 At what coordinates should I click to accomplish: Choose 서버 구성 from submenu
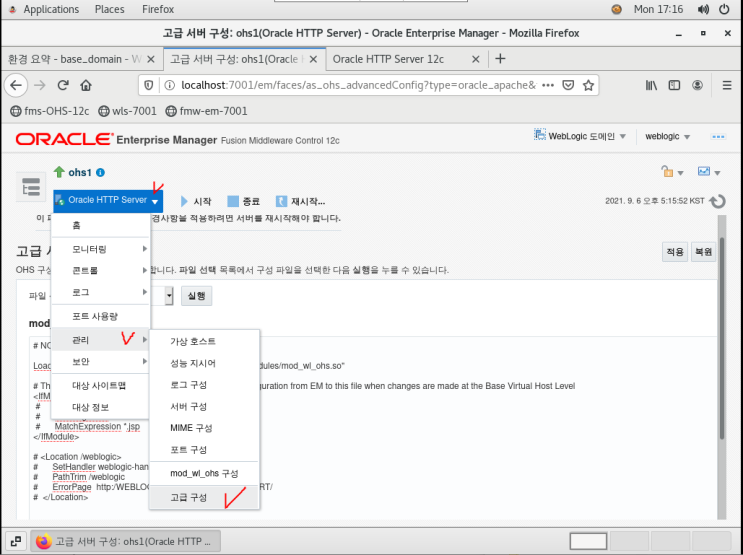204,407
